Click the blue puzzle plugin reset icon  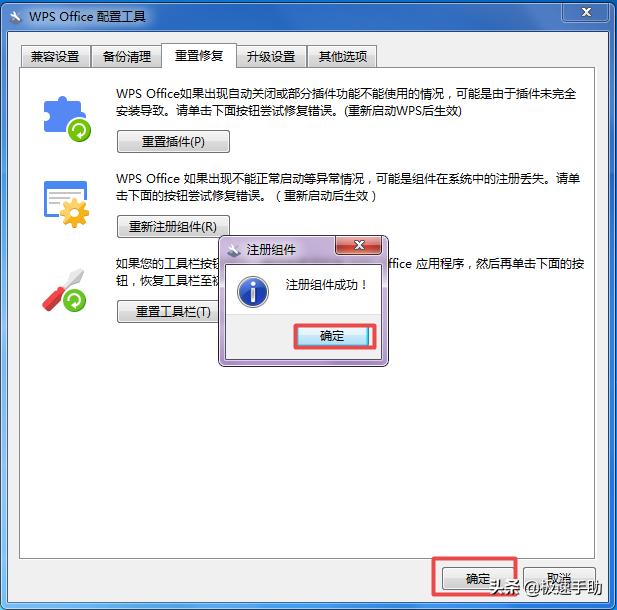click(67, 119)
